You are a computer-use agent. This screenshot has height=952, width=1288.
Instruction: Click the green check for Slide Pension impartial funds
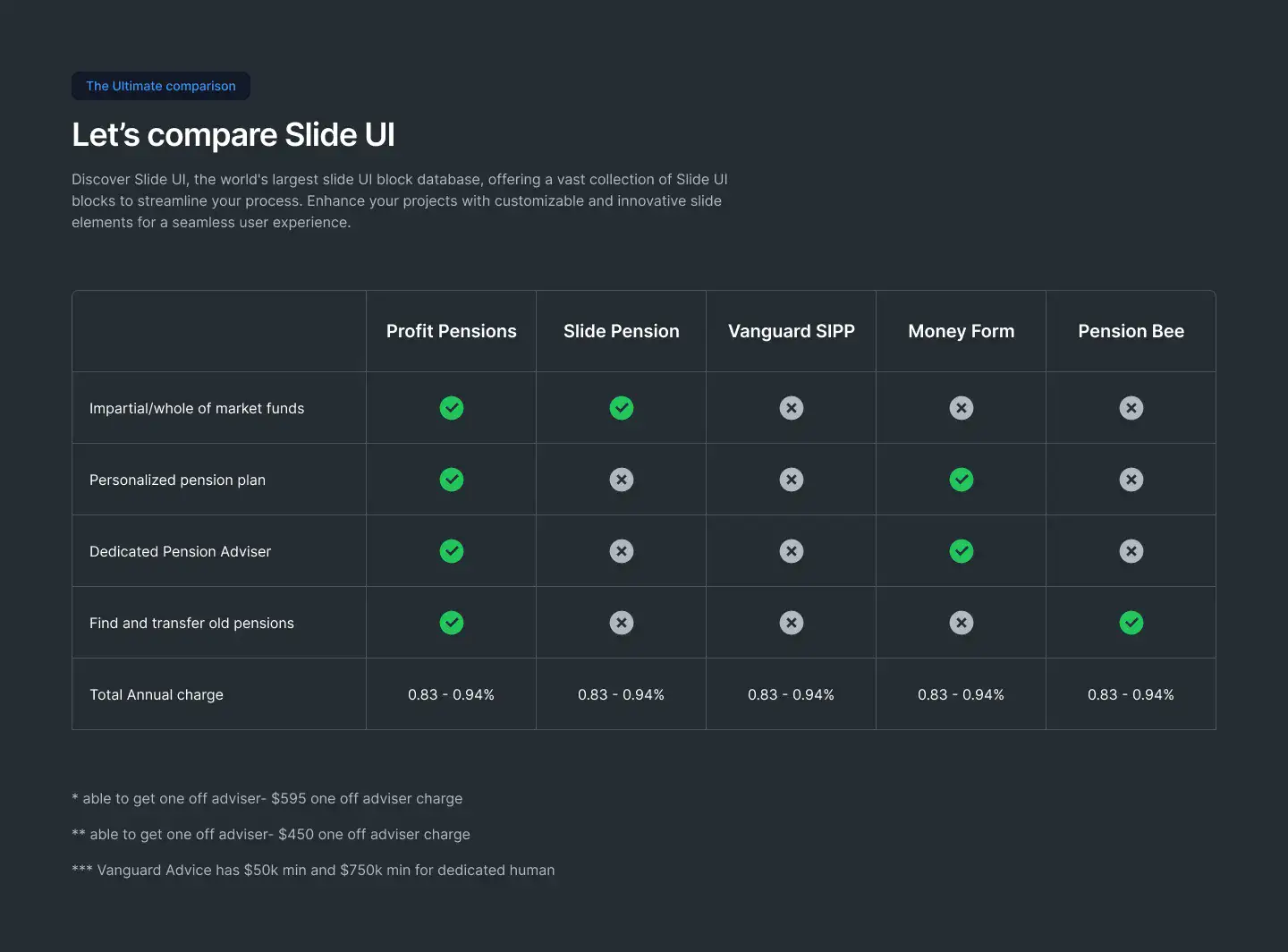[x=622, y=408]
